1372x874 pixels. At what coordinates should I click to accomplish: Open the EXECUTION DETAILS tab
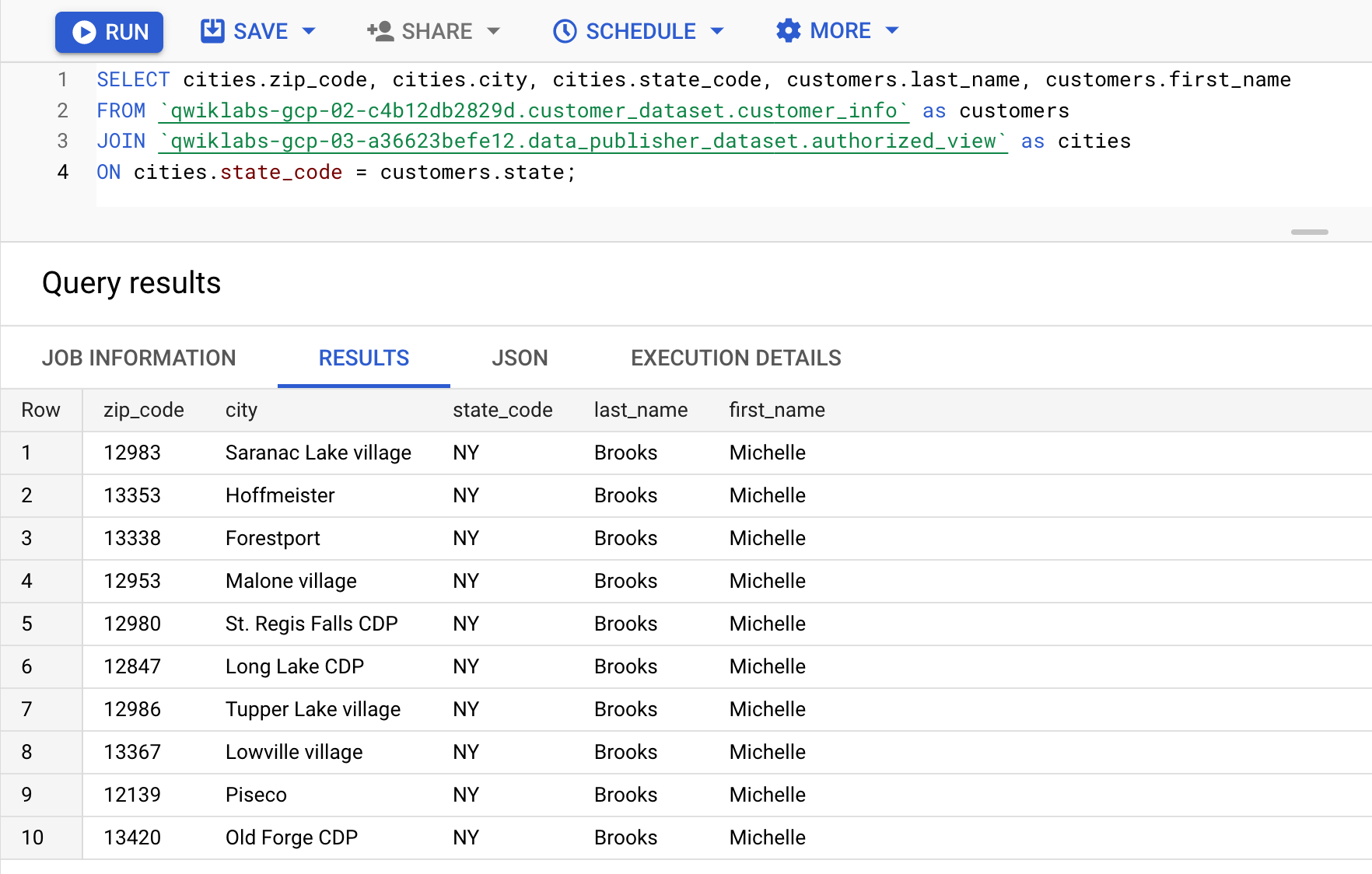click(x=736, y=358)
